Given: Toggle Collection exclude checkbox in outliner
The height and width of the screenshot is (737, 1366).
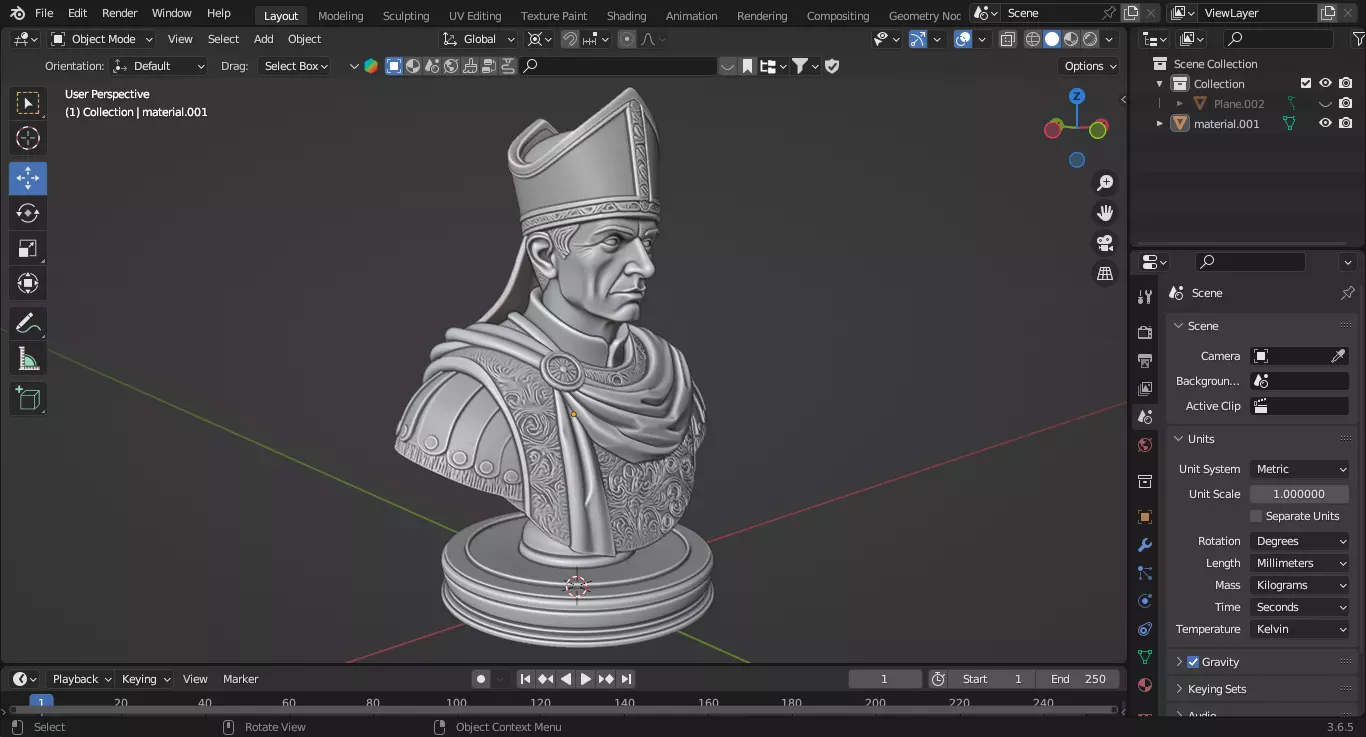Looking at the screenshot, I should click(1305, 84).
